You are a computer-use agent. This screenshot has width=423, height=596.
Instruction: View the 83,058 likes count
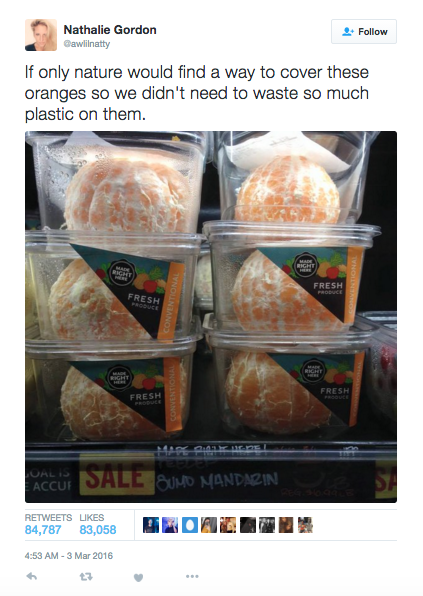98,529
